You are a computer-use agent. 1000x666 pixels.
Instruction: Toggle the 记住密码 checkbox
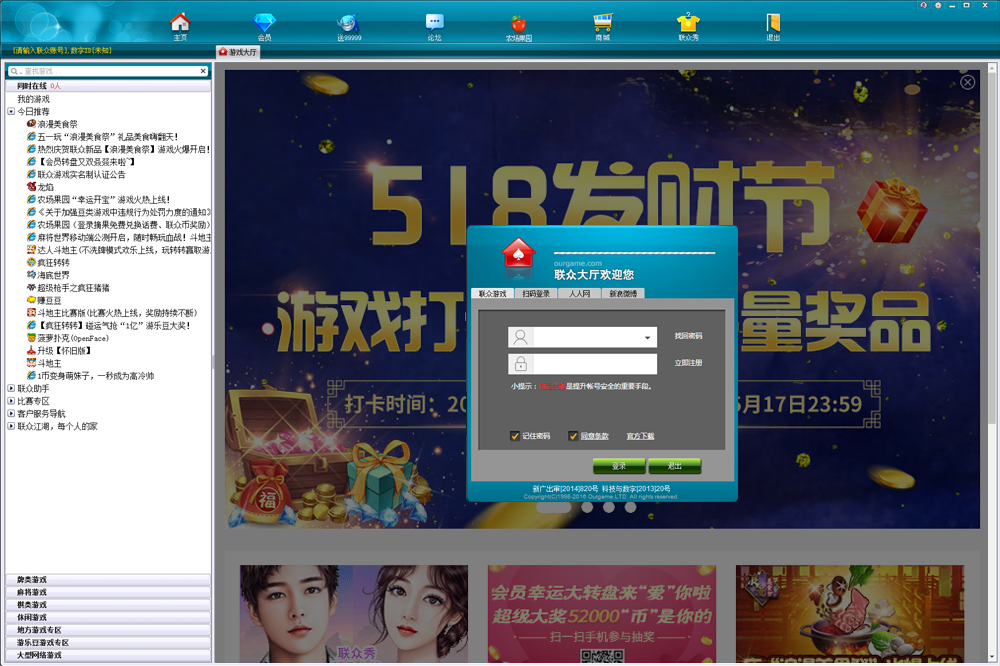(x=515, y=436)
